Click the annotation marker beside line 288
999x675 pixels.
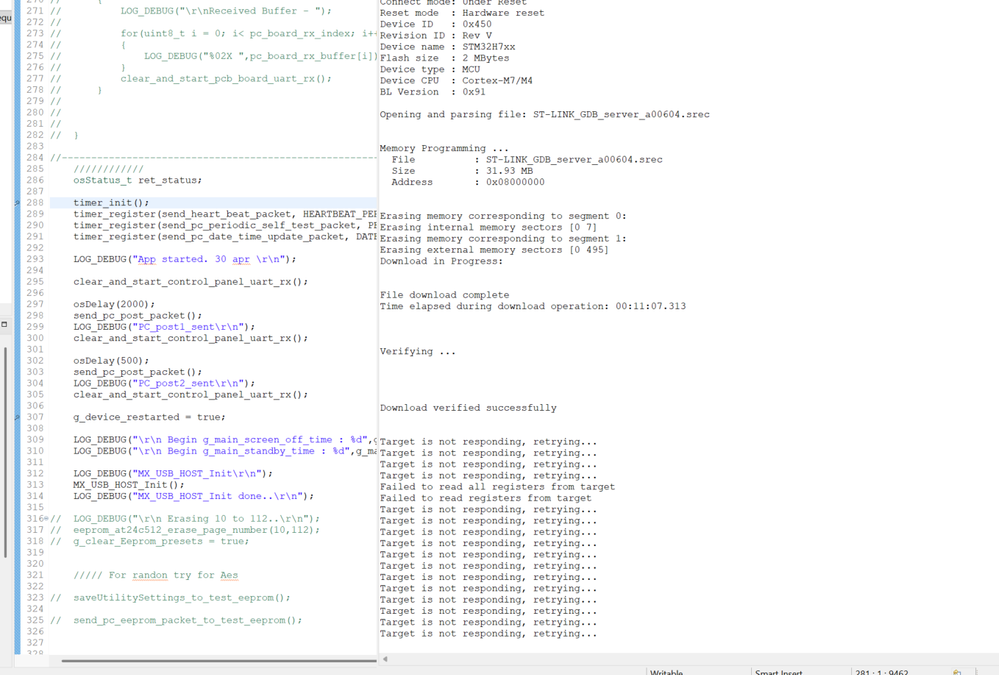(x=18, y=203)
